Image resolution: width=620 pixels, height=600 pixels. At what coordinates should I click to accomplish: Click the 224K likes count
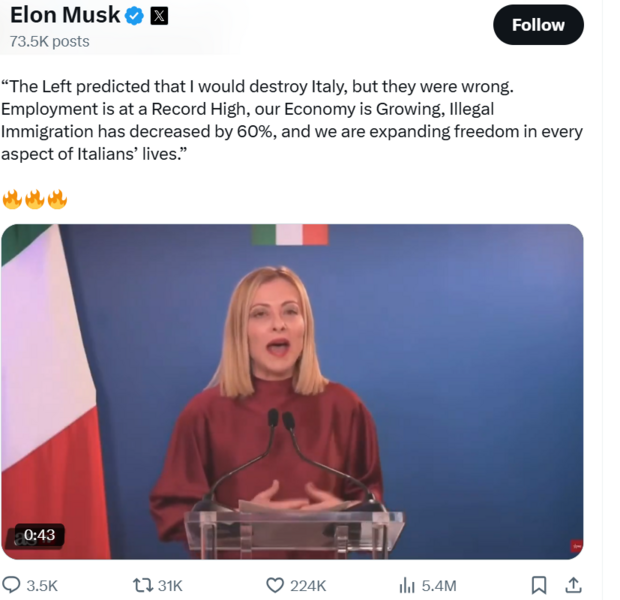(308, 586)
